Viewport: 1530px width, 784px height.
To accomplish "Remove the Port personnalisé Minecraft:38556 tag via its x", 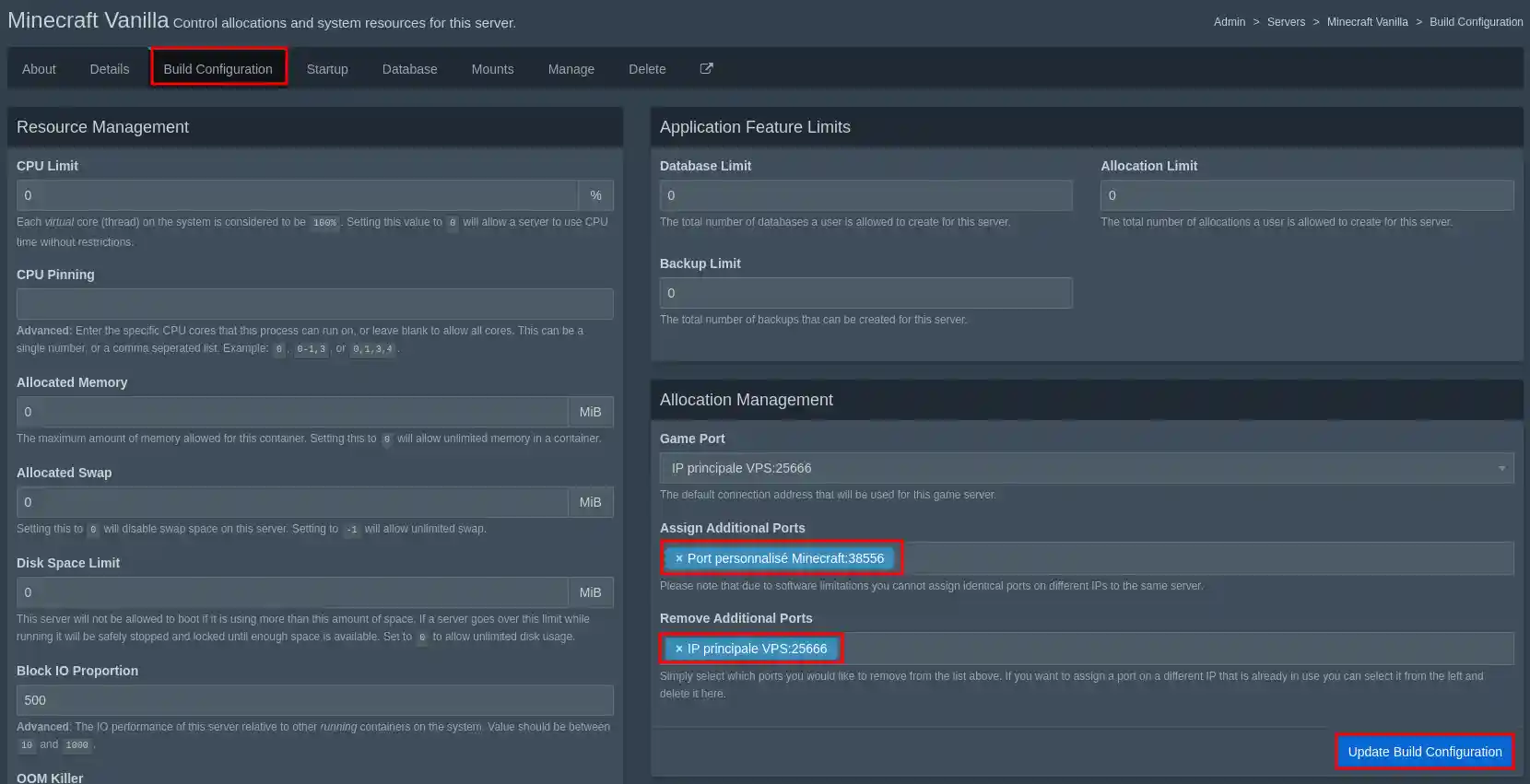I will (679, 558).
